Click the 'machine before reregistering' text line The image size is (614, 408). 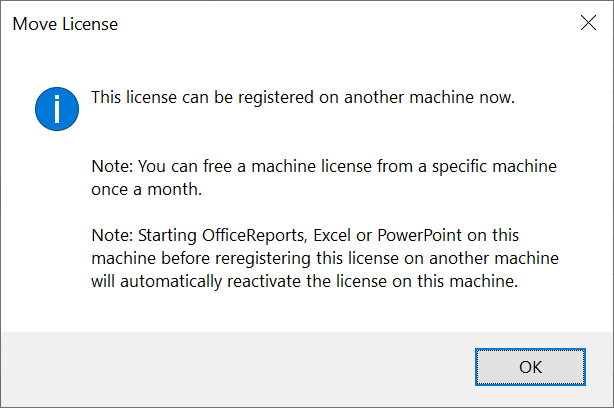click(x=325, y=258)
